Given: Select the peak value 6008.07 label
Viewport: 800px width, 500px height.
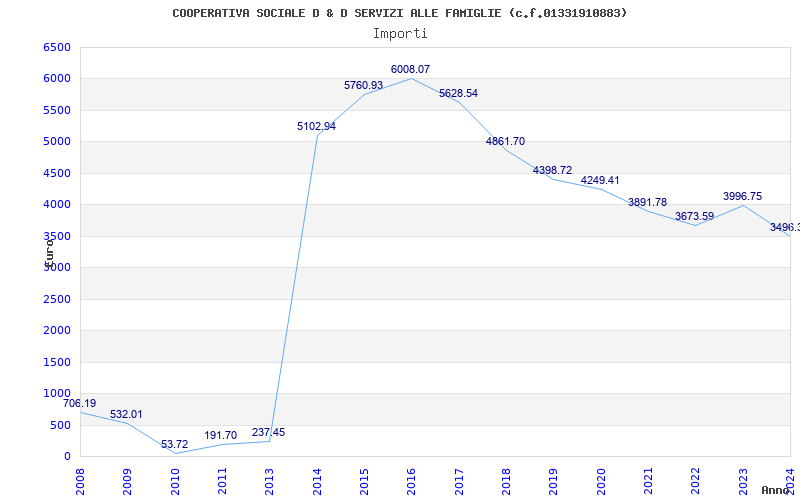Looking at the screenshot, I should click(x=411, y=69).
